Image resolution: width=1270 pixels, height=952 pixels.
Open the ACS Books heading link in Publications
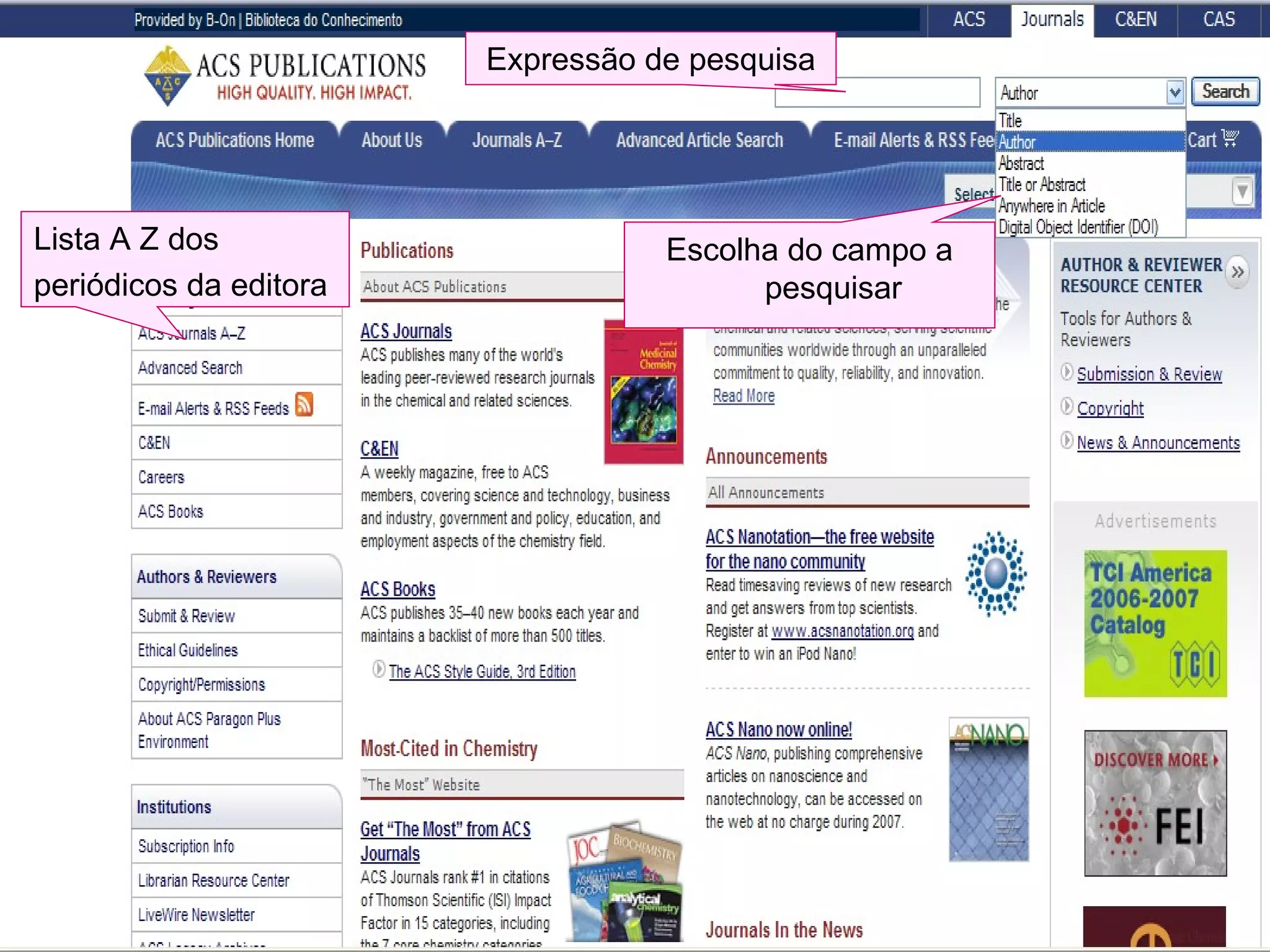(x=398, y=589)
